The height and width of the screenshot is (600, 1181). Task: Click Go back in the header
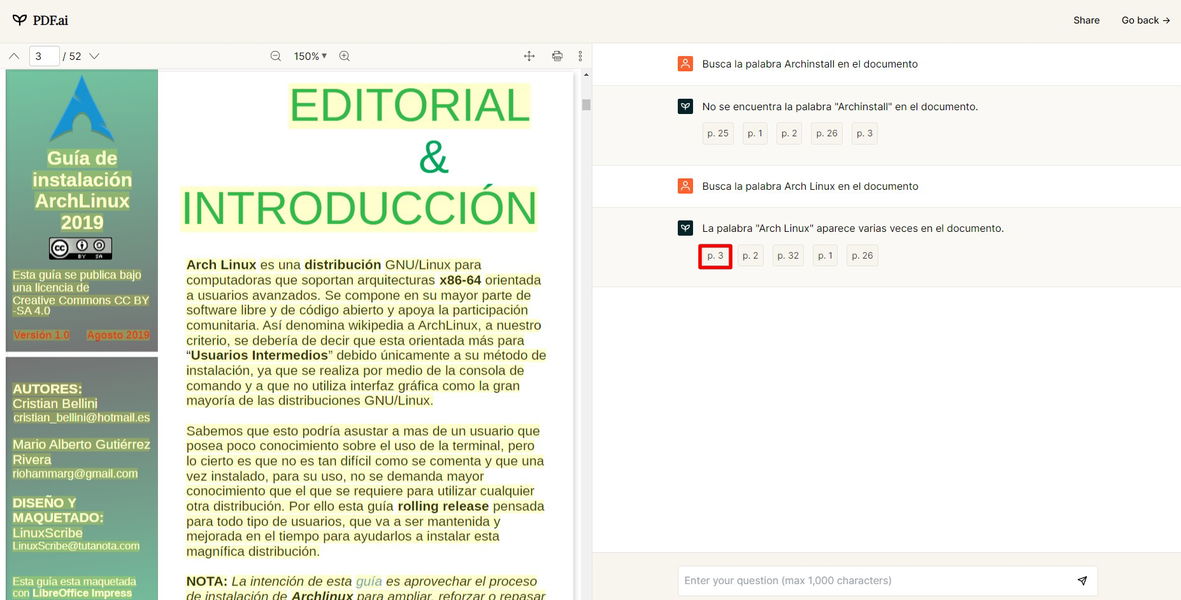click(1146, 20)
